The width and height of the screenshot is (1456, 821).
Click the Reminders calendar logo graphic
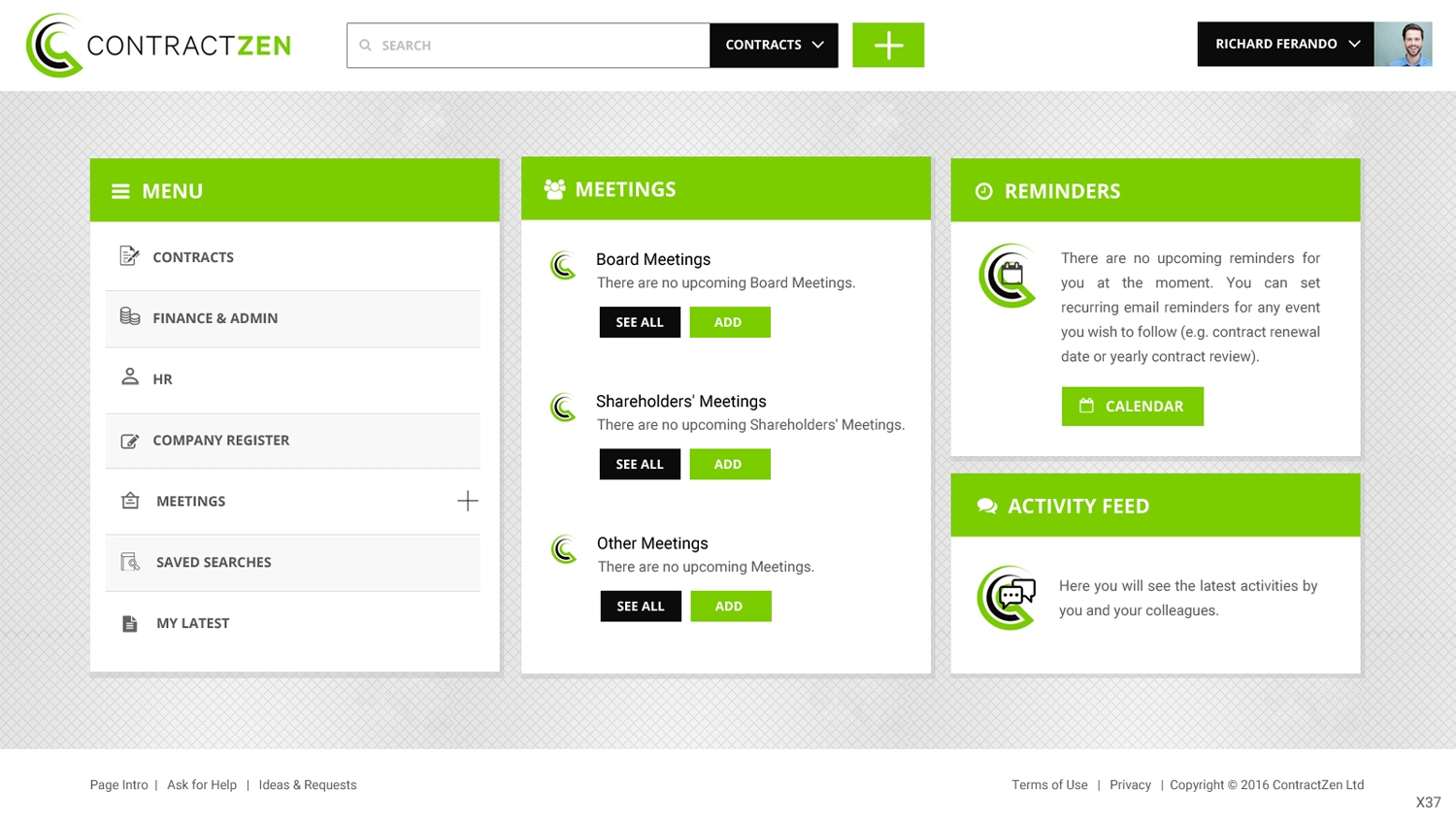(x=1009, y=276)
